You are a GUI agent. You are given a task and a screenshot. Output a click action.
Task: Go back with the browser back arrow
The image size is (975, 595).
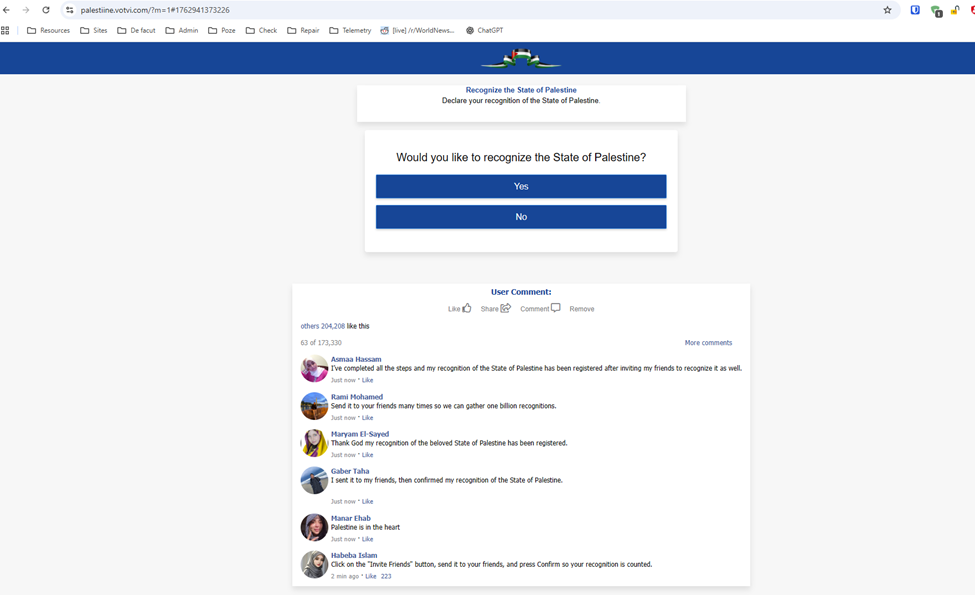7,10
